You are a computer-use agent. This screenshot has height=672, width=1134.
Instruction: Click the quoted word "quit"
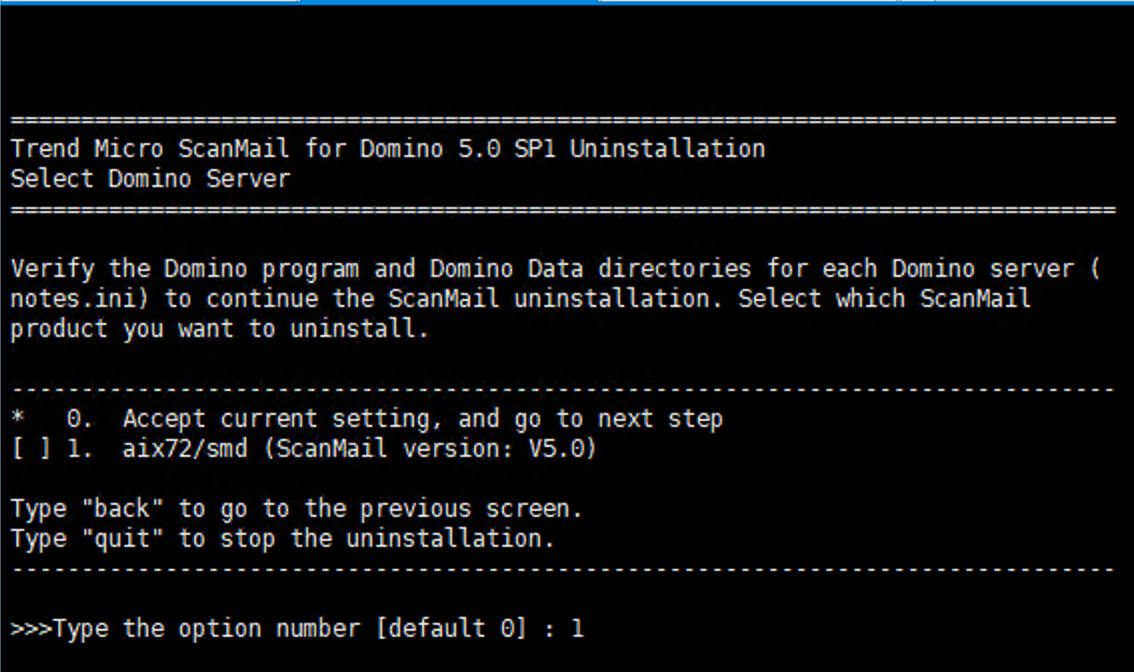tap(120, 539)
